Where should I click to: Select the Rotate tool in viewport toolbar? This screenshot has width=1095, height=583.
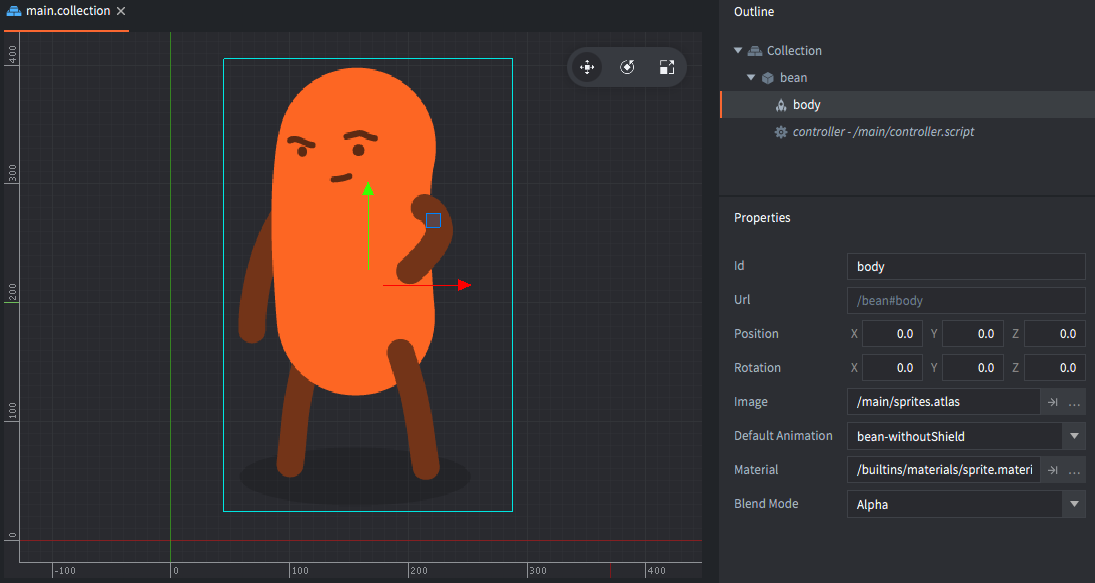[x=627, y=67]
